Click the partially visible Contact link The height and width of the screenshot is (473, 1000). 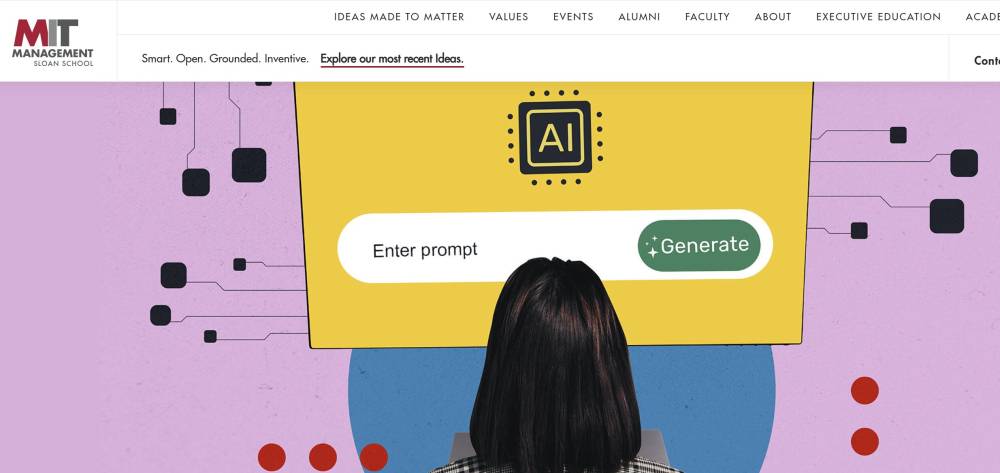pos(987,61)
